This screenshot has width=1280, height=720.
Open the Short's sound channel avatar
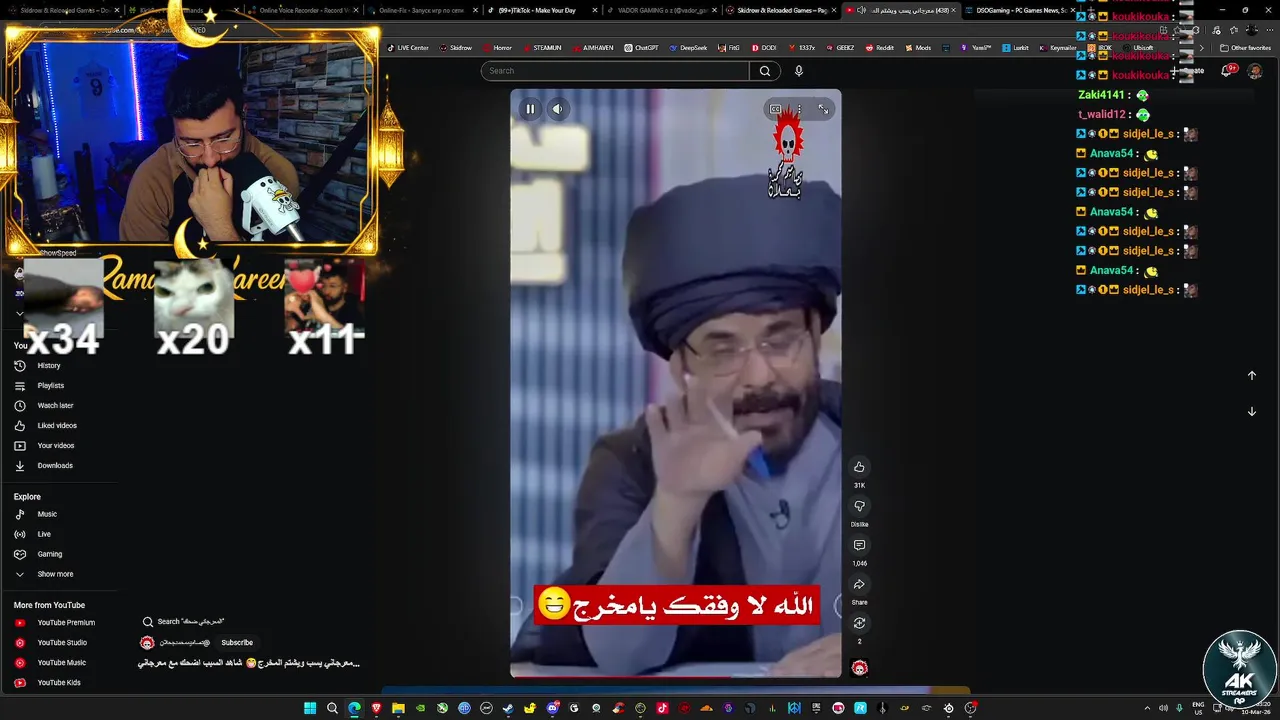(859, 668)
